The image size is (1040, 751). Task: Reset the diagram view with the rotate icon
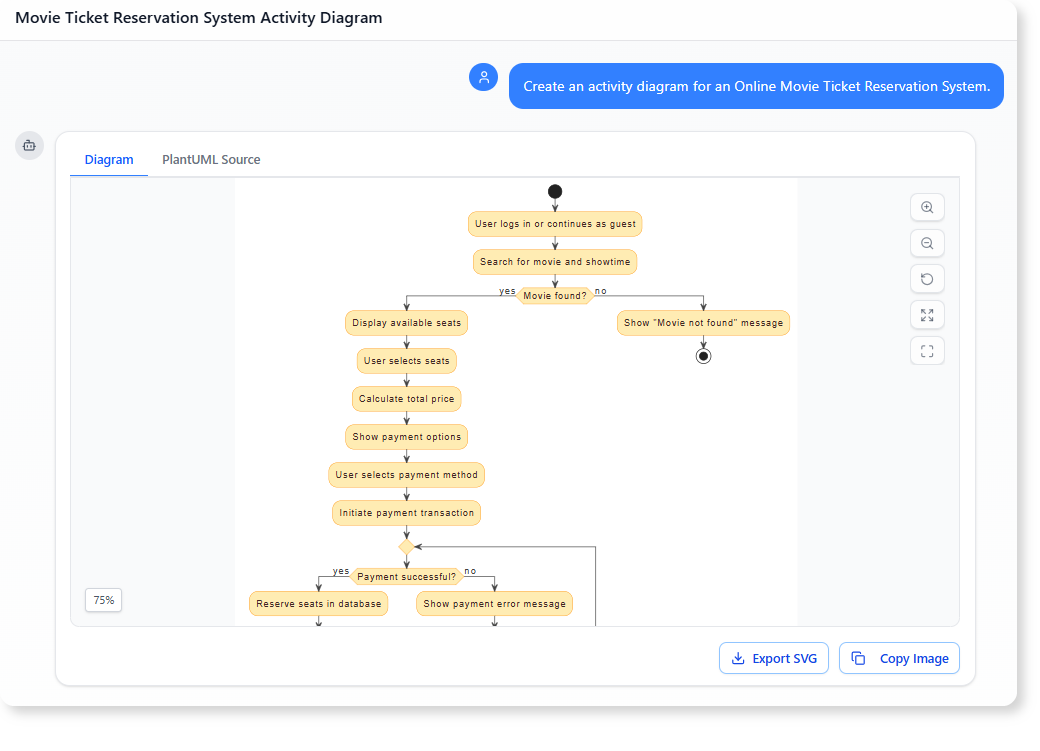pos(927,279)
